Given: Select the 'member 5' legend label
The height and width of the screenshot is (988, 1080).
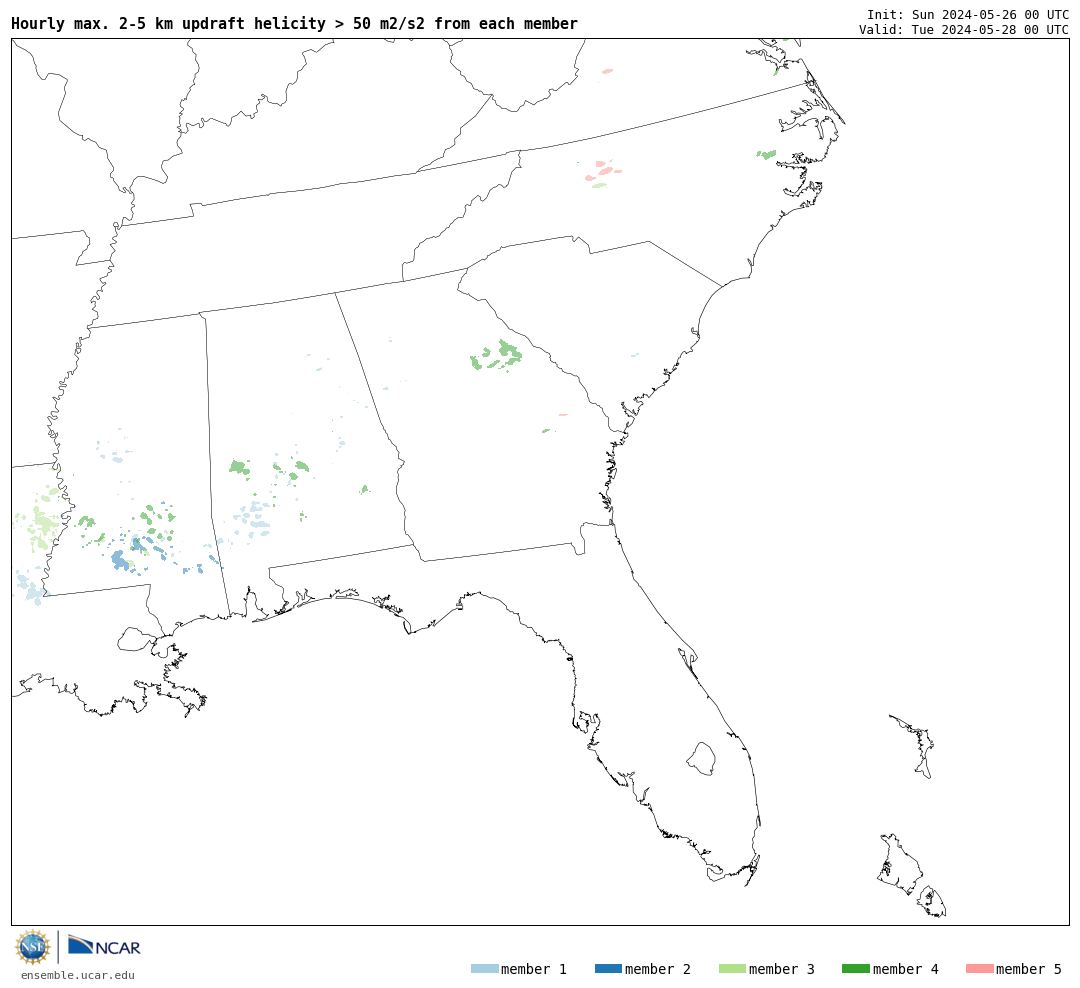Looking at the screenshot, I should pos(1029,969).
